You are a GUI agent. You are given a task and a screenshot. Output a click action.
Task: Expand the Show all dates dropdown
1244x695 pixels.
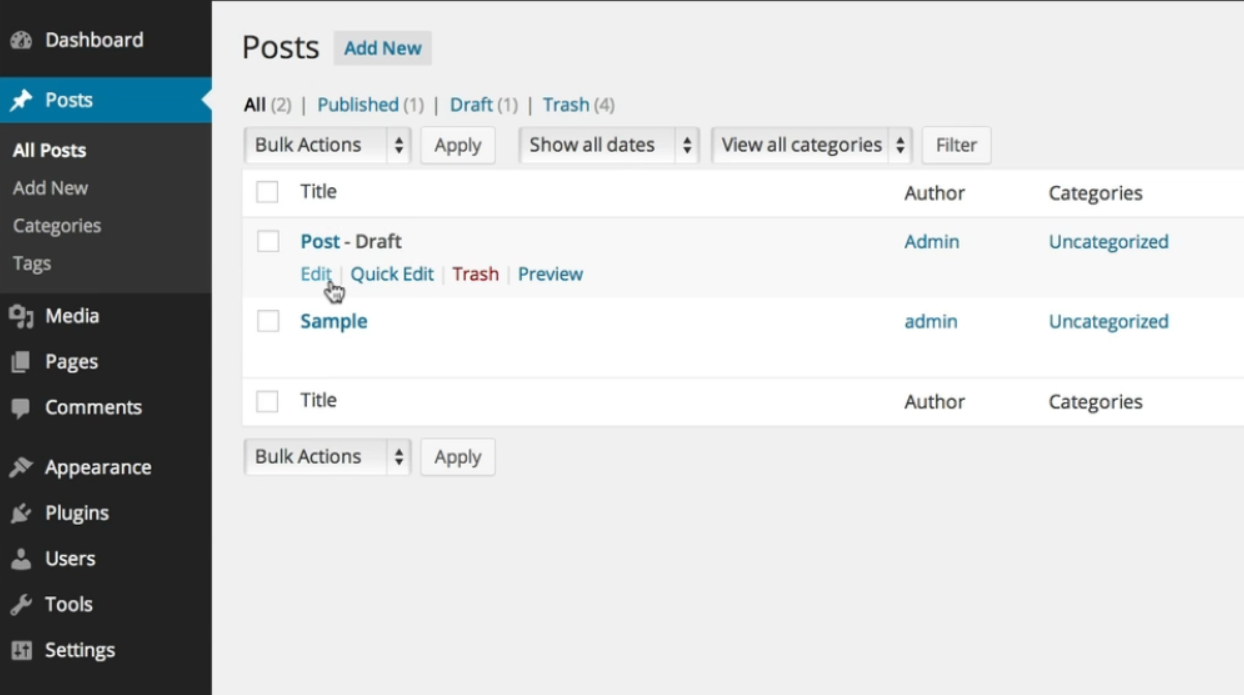608,145
